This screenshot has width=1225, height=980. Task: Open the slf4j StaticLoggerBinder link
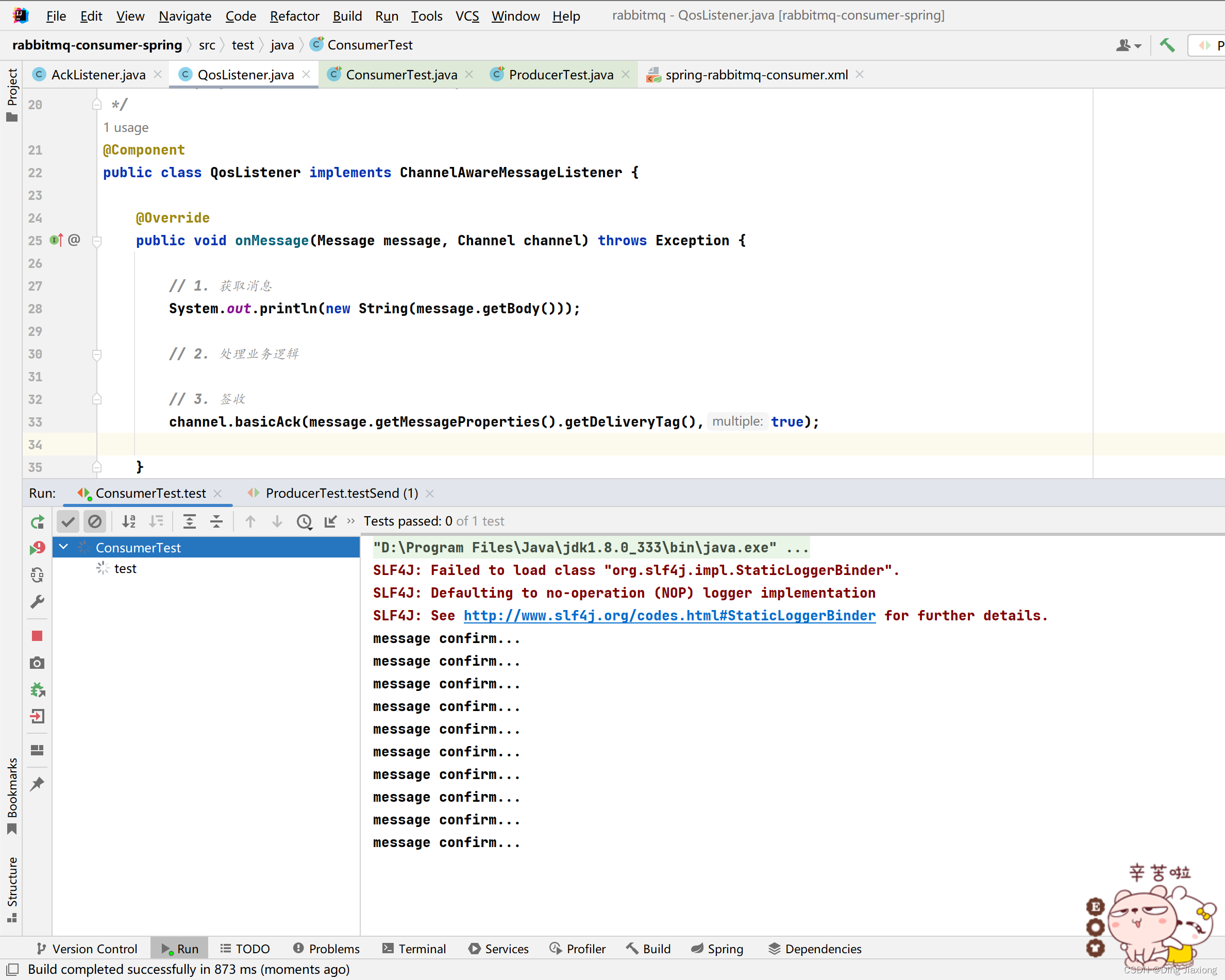(x=669, y=615)
